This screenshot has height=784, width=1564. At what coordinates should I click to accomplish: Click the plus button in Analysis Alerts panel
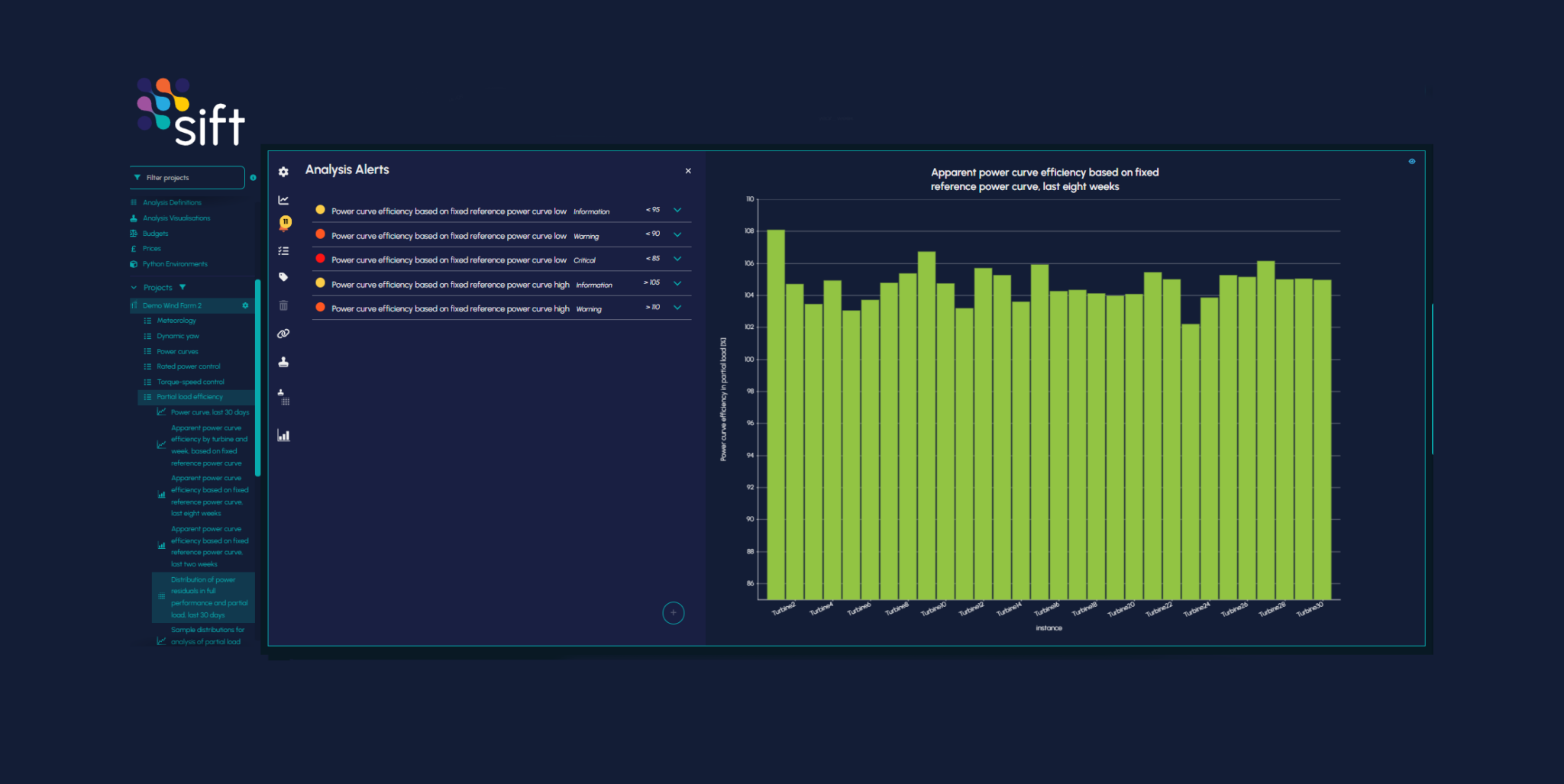(673, 613)
